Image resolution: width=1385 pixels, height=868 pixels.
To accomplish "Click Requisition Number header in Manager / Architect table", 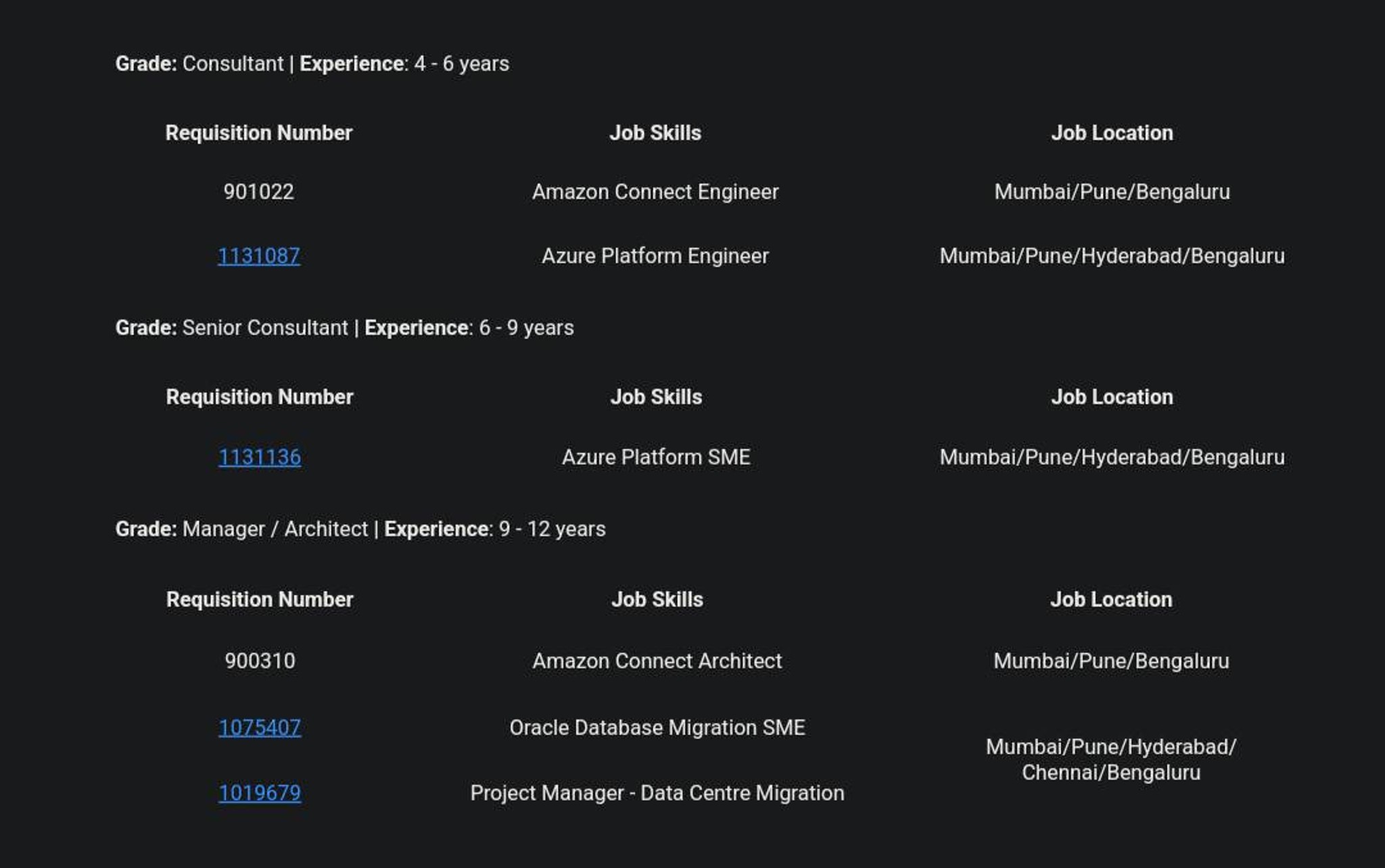I will coord(260,600).
